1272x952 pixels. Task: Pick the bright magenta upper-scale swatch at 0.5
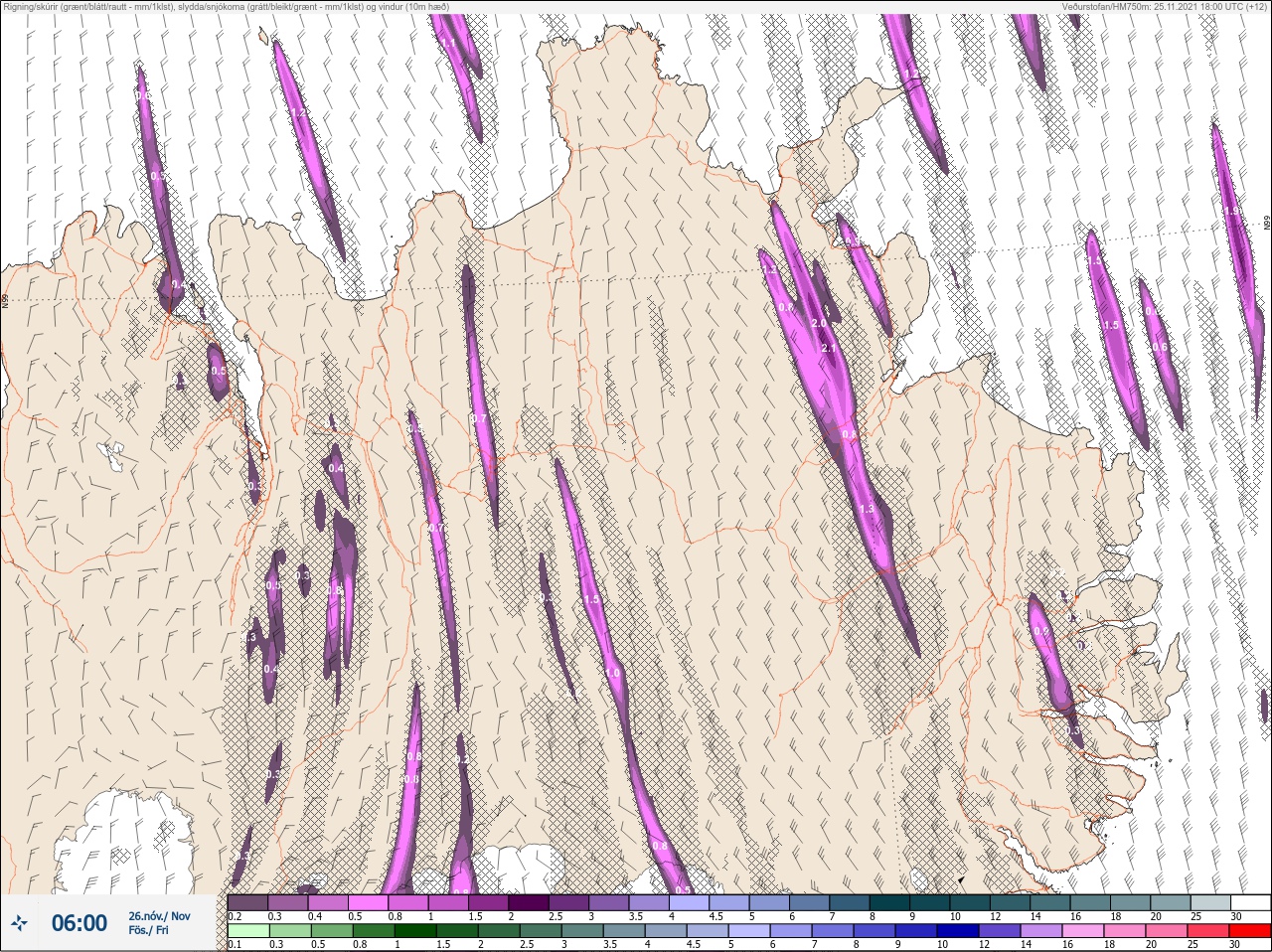point(368,902)
